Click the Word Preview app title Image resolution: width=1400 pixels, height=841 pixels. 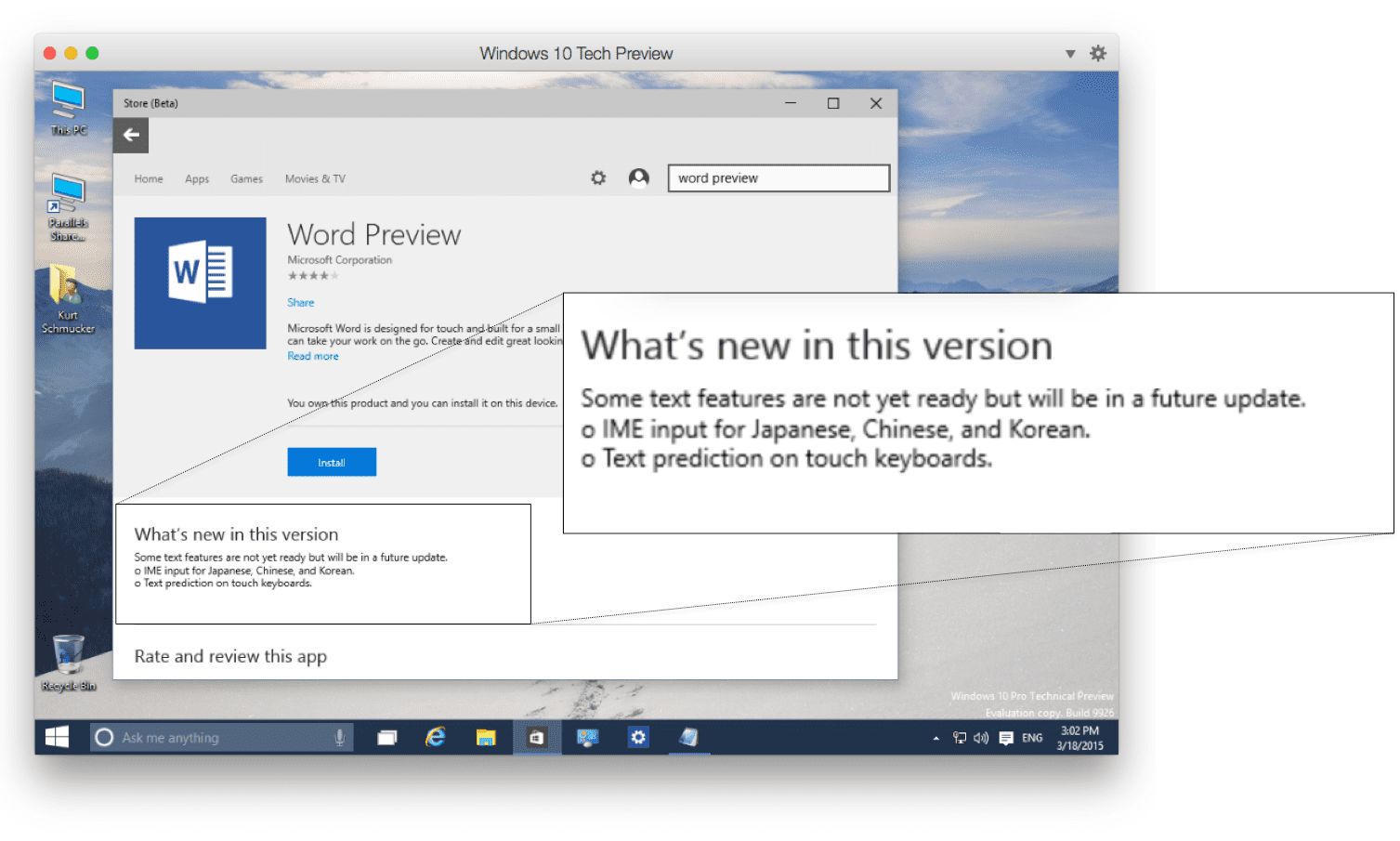pos(374,234)
